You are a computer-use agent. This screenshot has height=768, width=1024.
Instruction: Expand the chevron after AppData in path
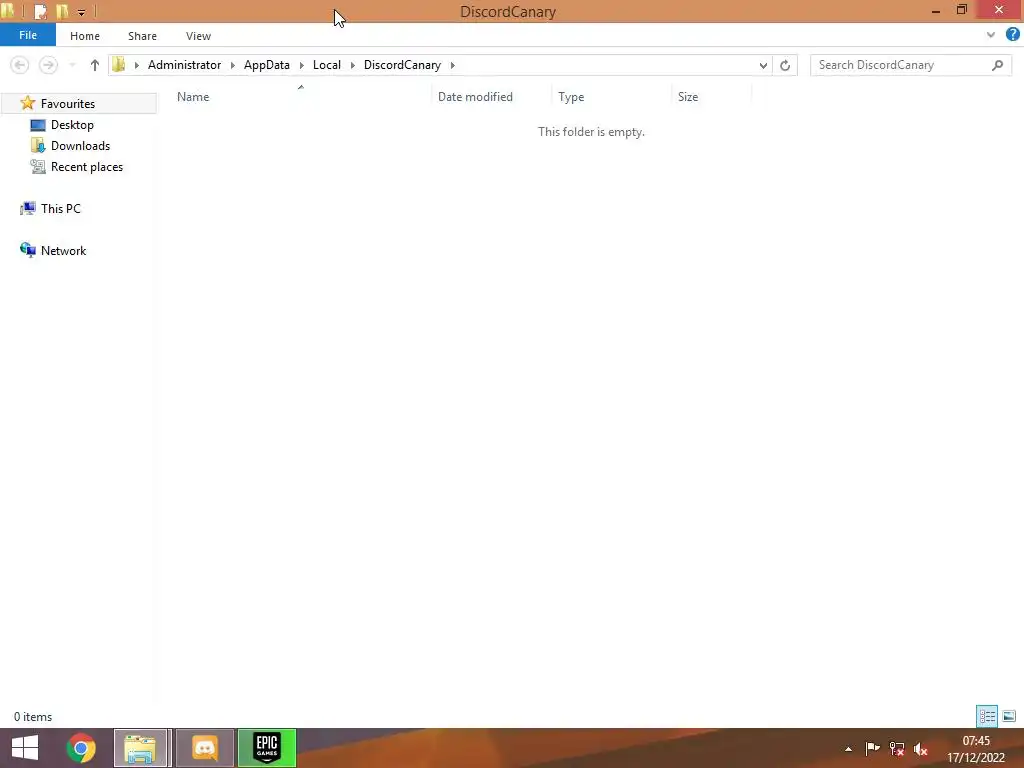[302, 65]
